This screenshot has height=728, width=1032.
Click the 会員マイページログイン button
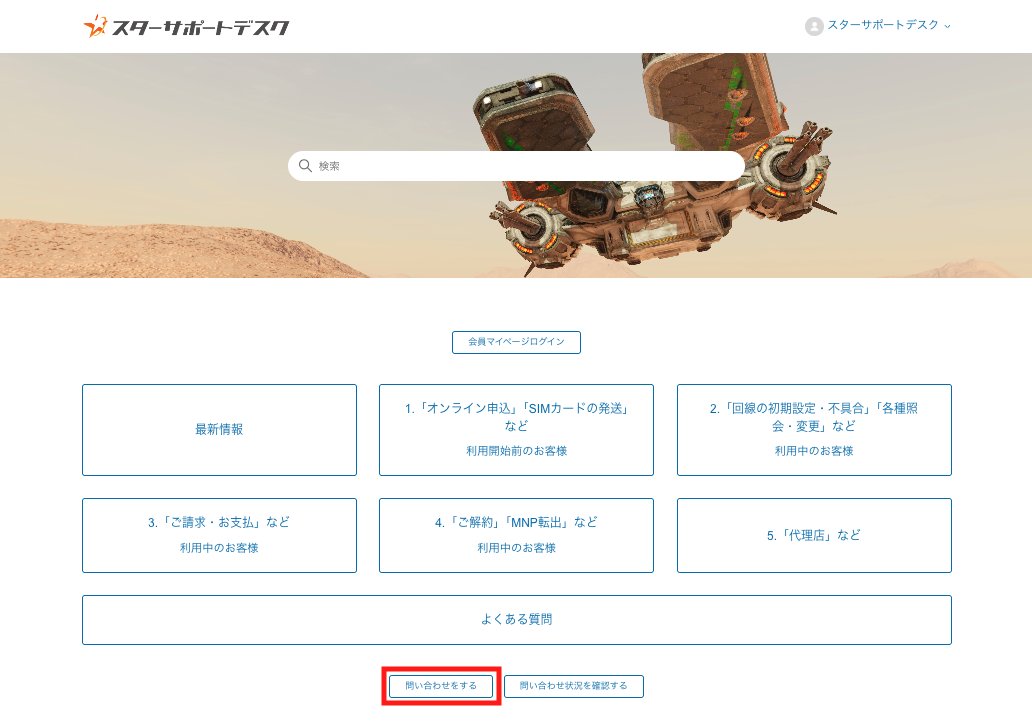(516, 342)
